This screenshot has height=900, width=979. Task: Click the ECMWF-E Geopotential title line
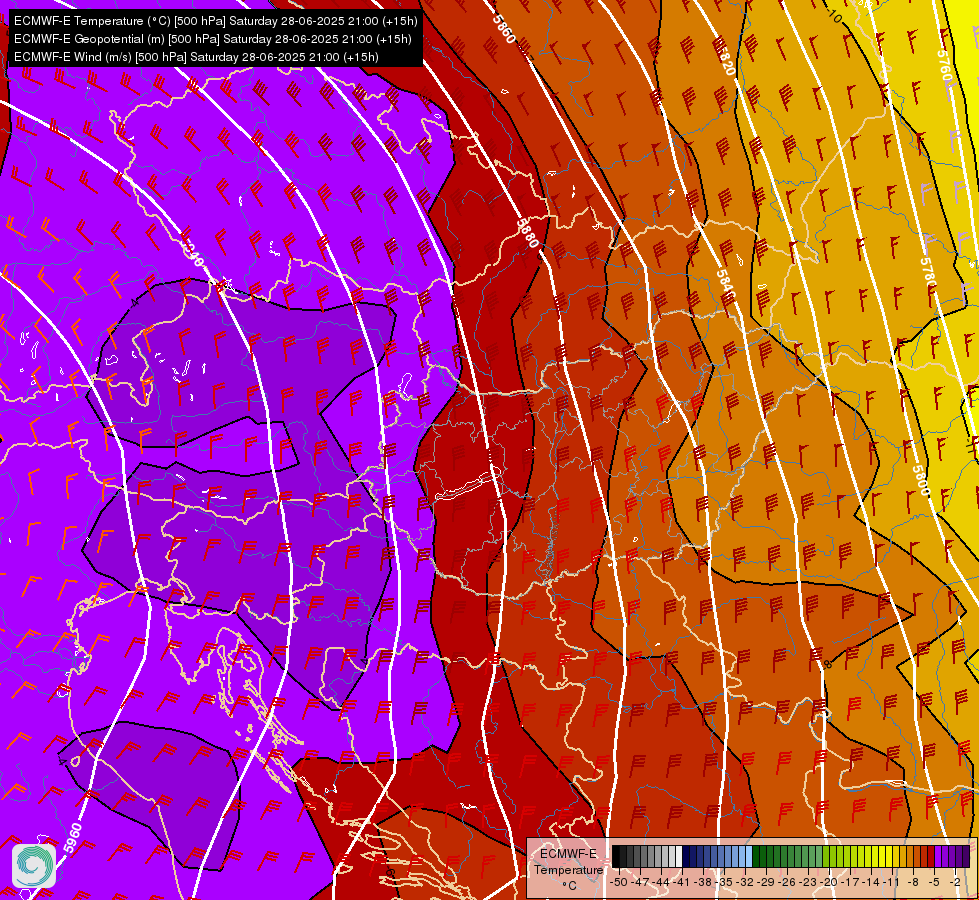212,39
